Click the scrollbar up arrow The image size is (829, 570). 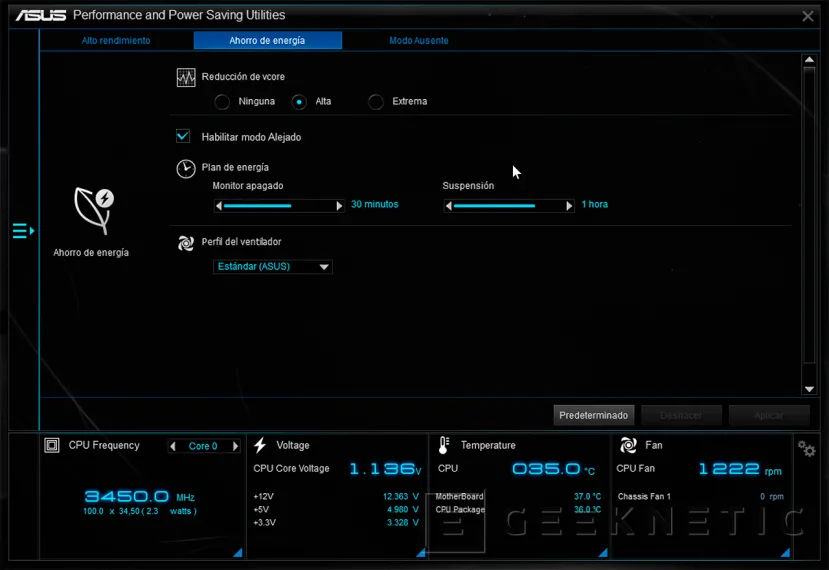point(809,60)
